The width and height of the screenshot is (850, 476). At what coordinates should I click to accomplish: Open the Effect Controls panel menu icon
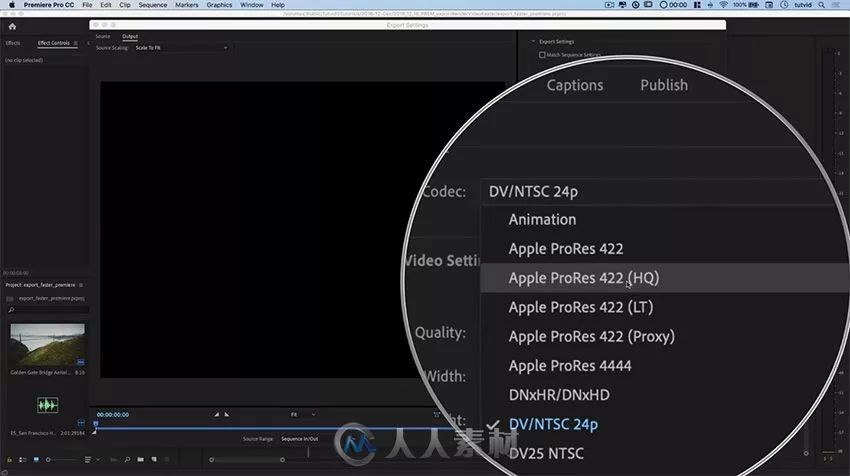75,43
